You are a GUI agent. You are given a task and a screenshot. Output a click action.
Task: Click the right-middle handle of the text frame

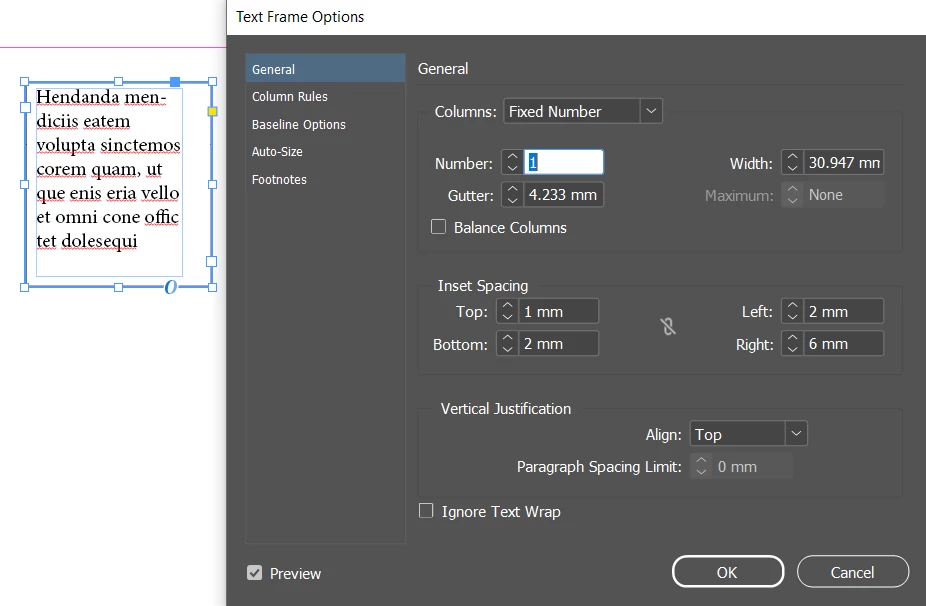(x=213, y=184)
